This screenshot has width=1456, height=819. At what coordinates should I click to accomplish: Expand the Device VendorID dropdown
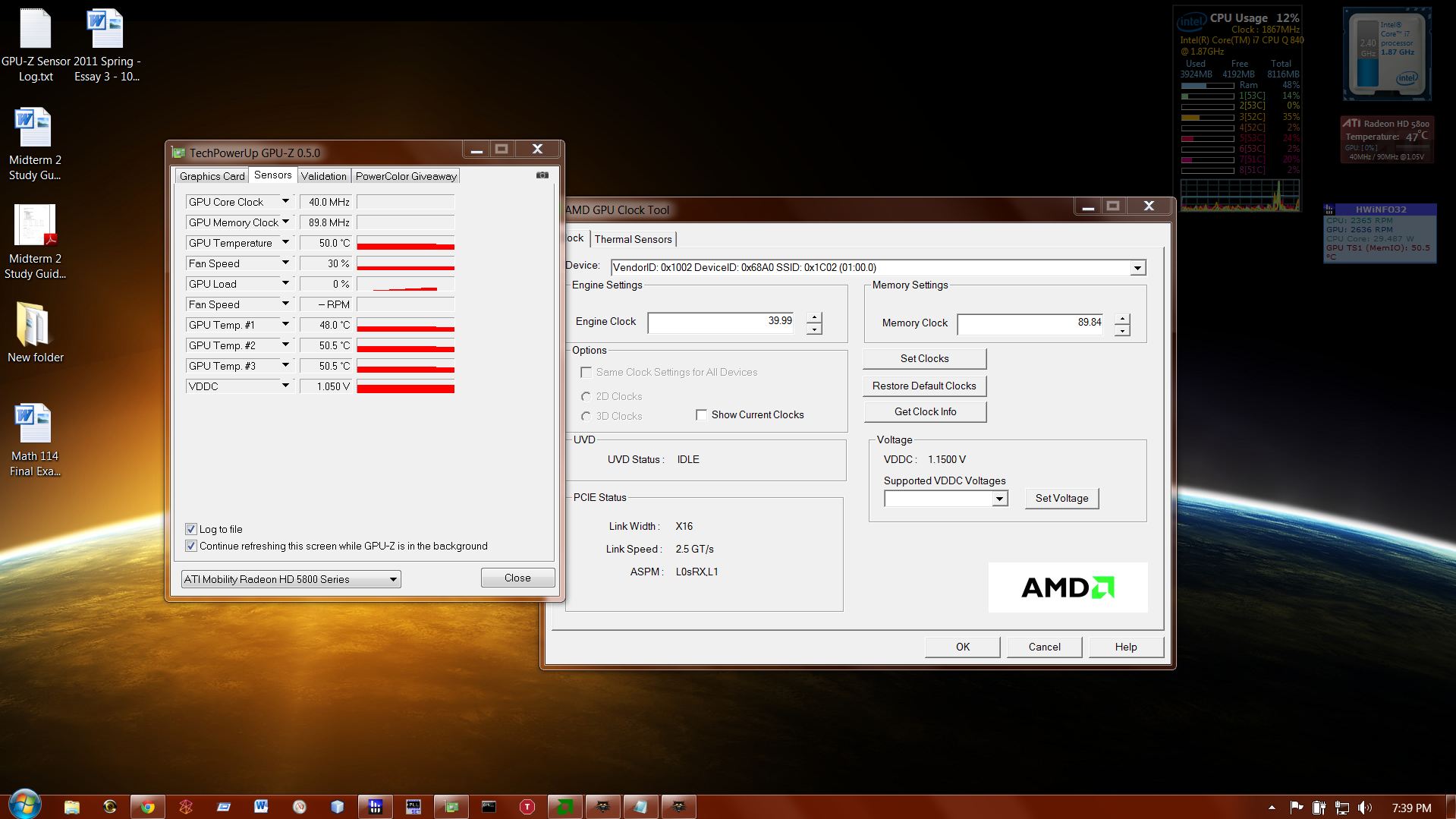1137,268
